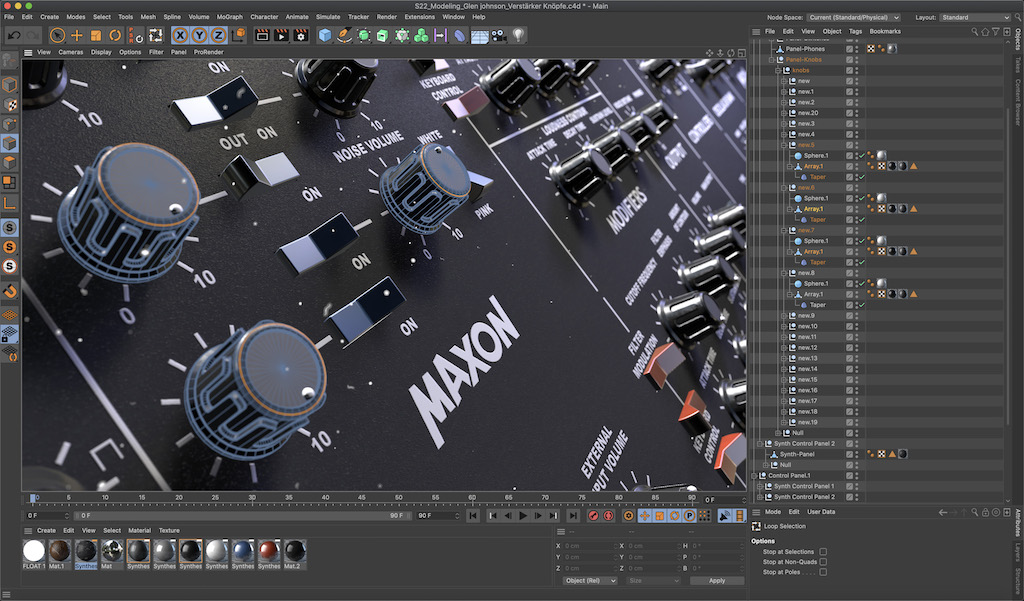Click the orange Enable Snap magnet-like icon
This screenshot has height=601, width=1024.
click(10, 291)
